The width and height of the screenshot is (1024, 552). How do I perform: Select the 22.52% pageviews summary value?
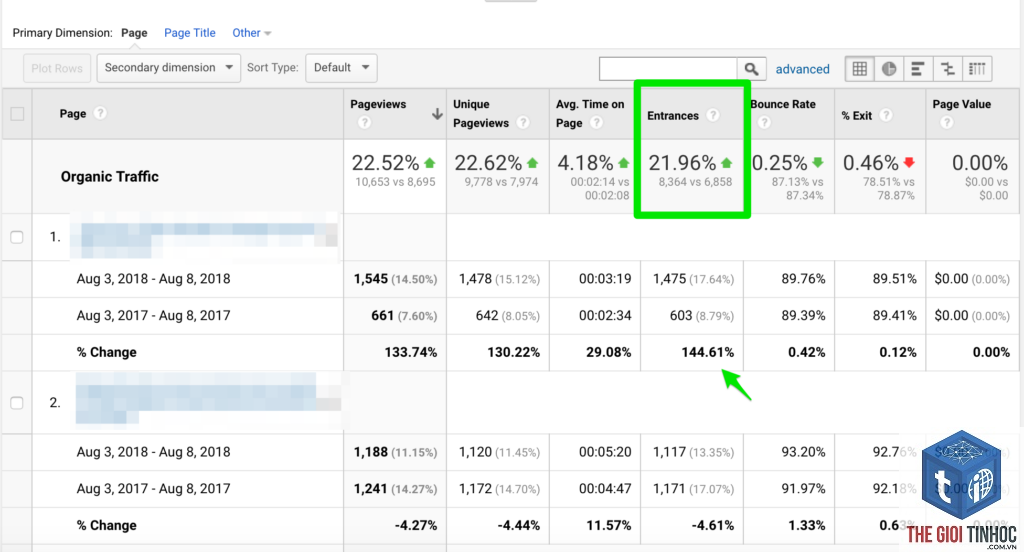click(x=385, y=163)
